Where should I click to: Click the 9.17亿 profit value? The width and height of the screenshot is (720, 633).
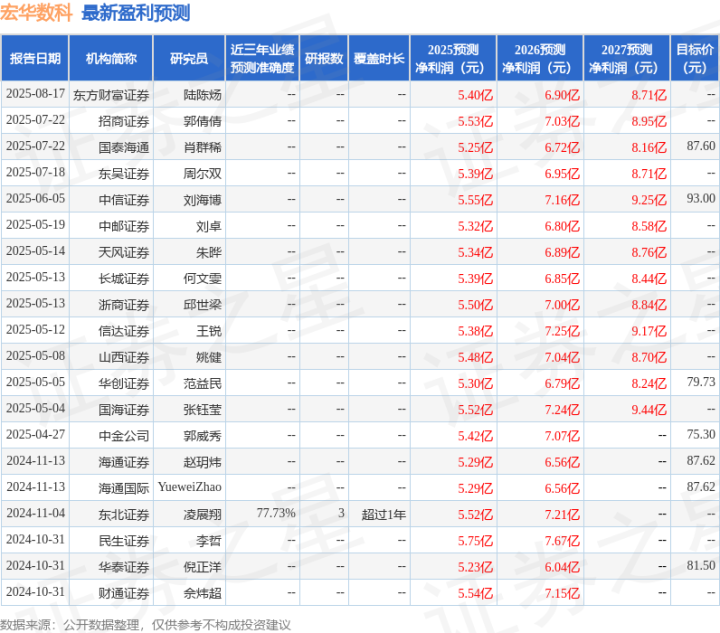648,331
